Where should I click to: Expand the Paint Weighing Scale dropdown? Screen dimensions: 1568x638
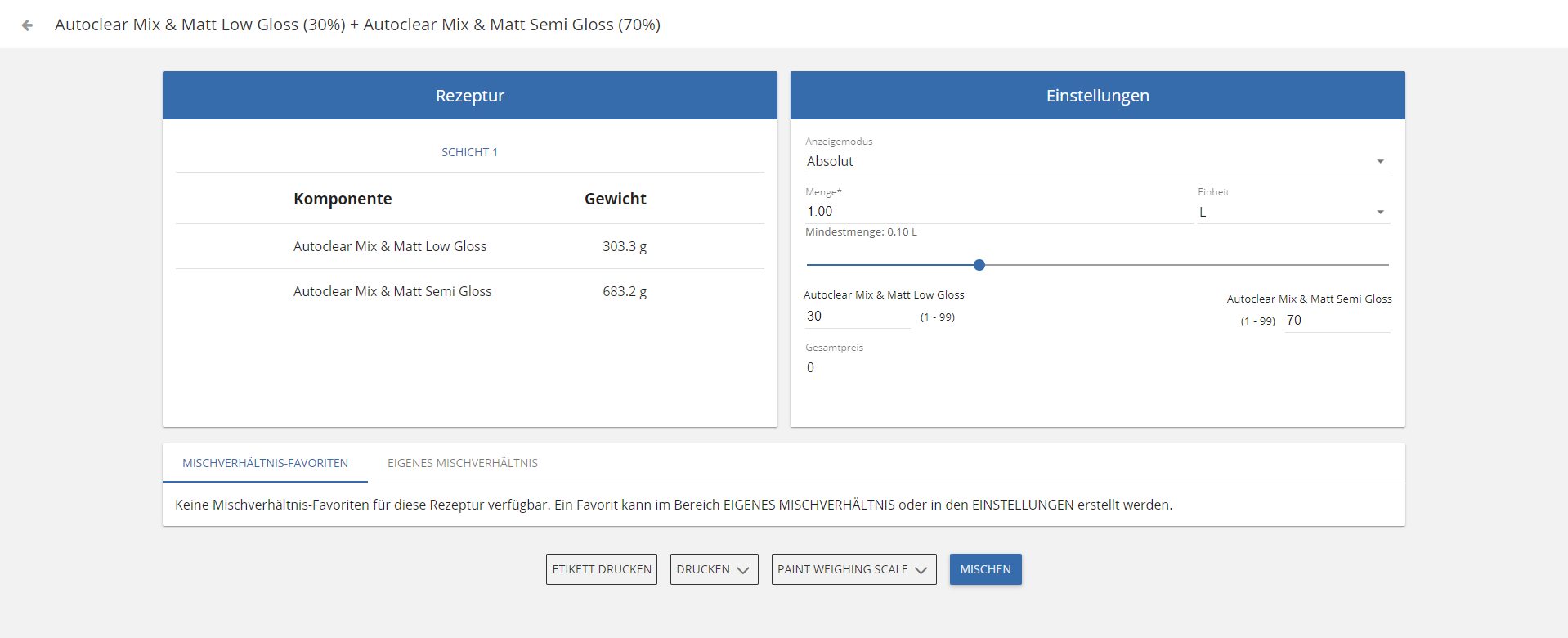pyautogui.click(x=853, y=569)
